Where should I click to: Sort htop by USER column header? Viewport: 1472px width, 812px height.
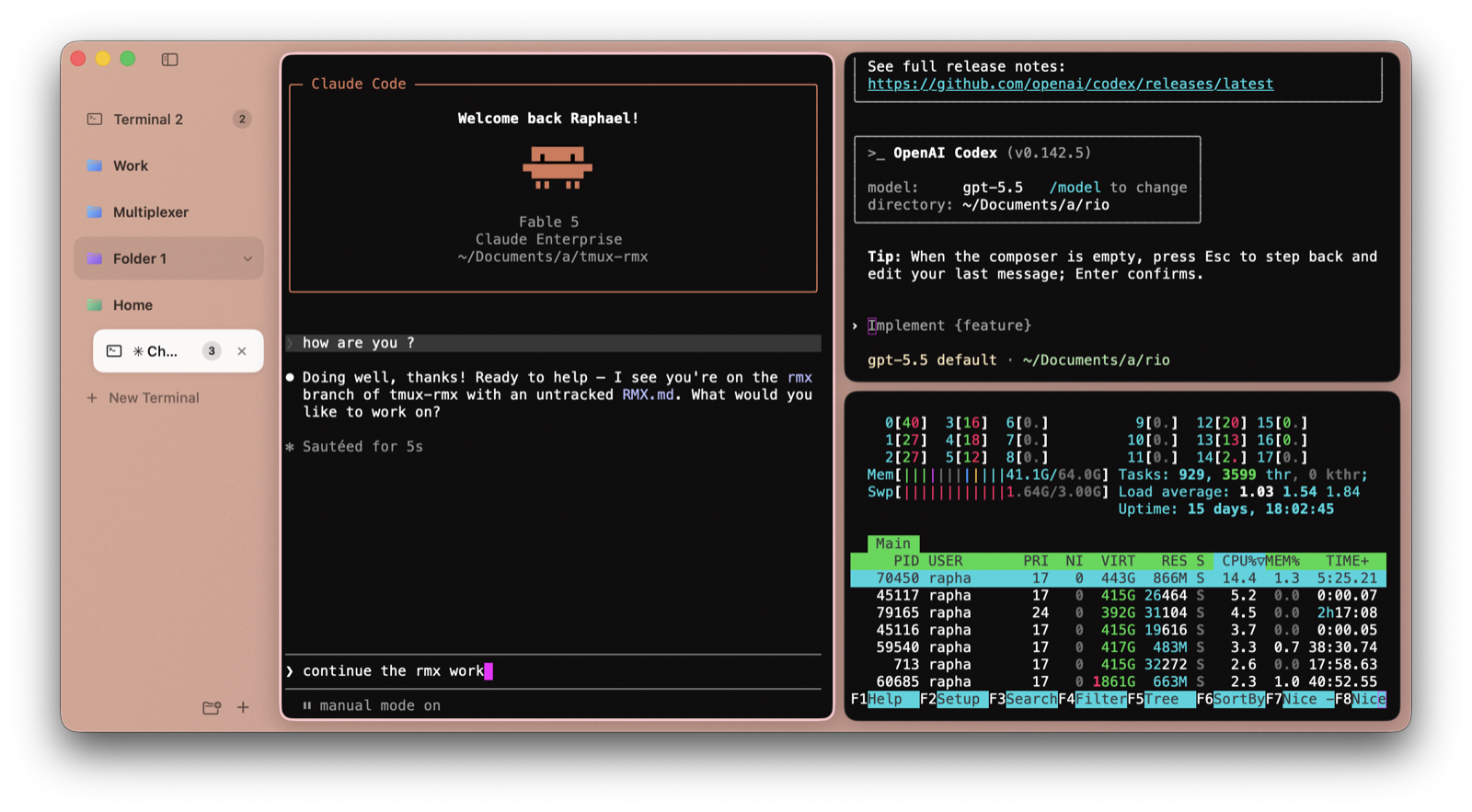(945, 561)
